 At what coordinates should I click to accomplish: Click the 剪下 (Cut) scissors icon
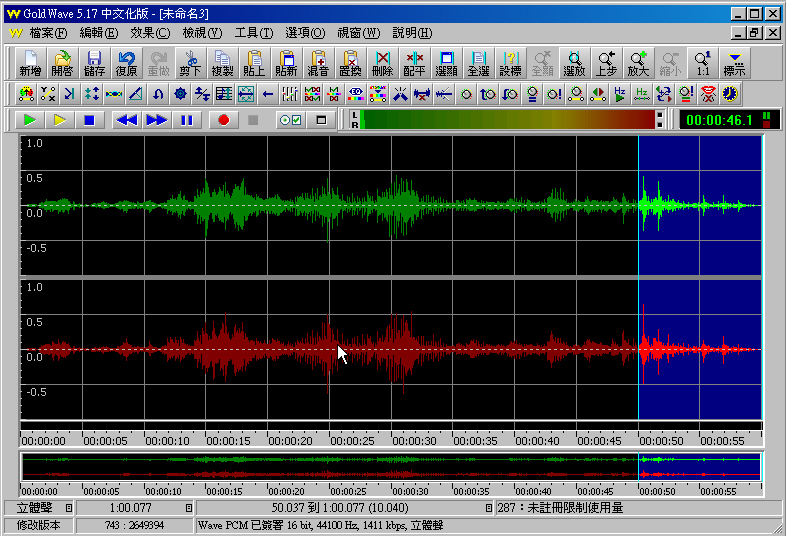click(190, 64)
